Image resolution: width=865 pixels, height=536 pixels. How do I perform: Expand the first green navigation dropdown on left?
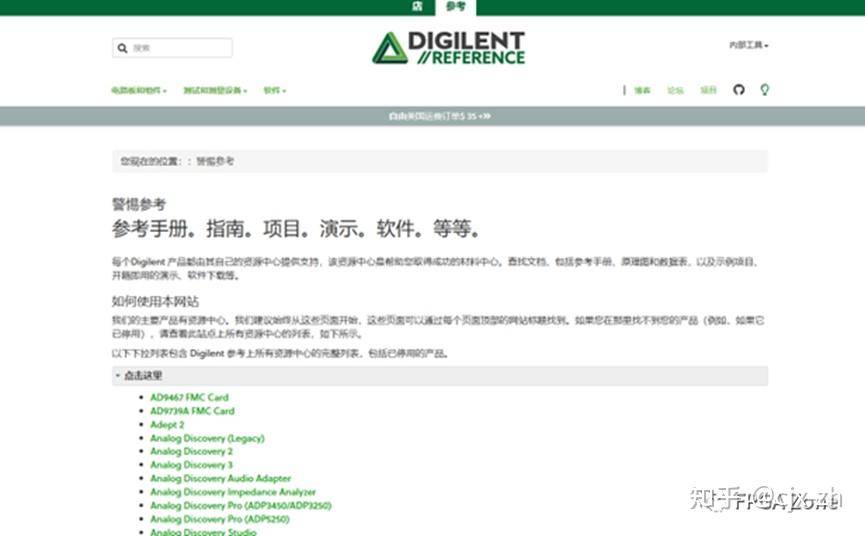[x=138, y=90]
